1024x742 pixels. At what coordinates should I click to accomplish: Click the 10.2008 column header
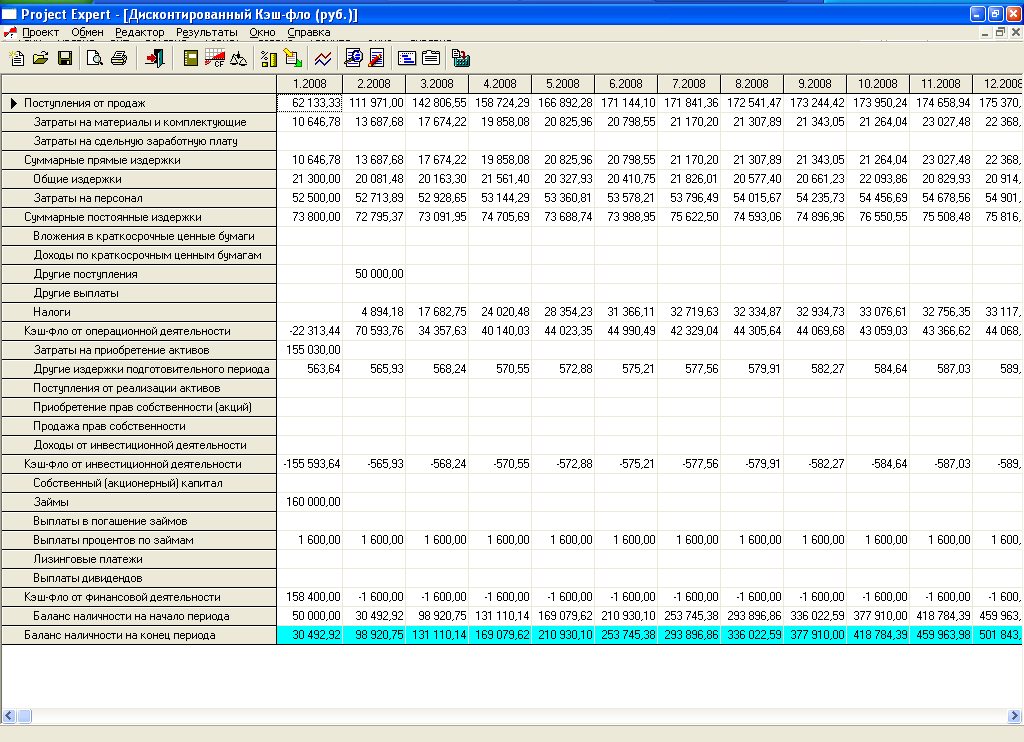click(x=877, y=84)
